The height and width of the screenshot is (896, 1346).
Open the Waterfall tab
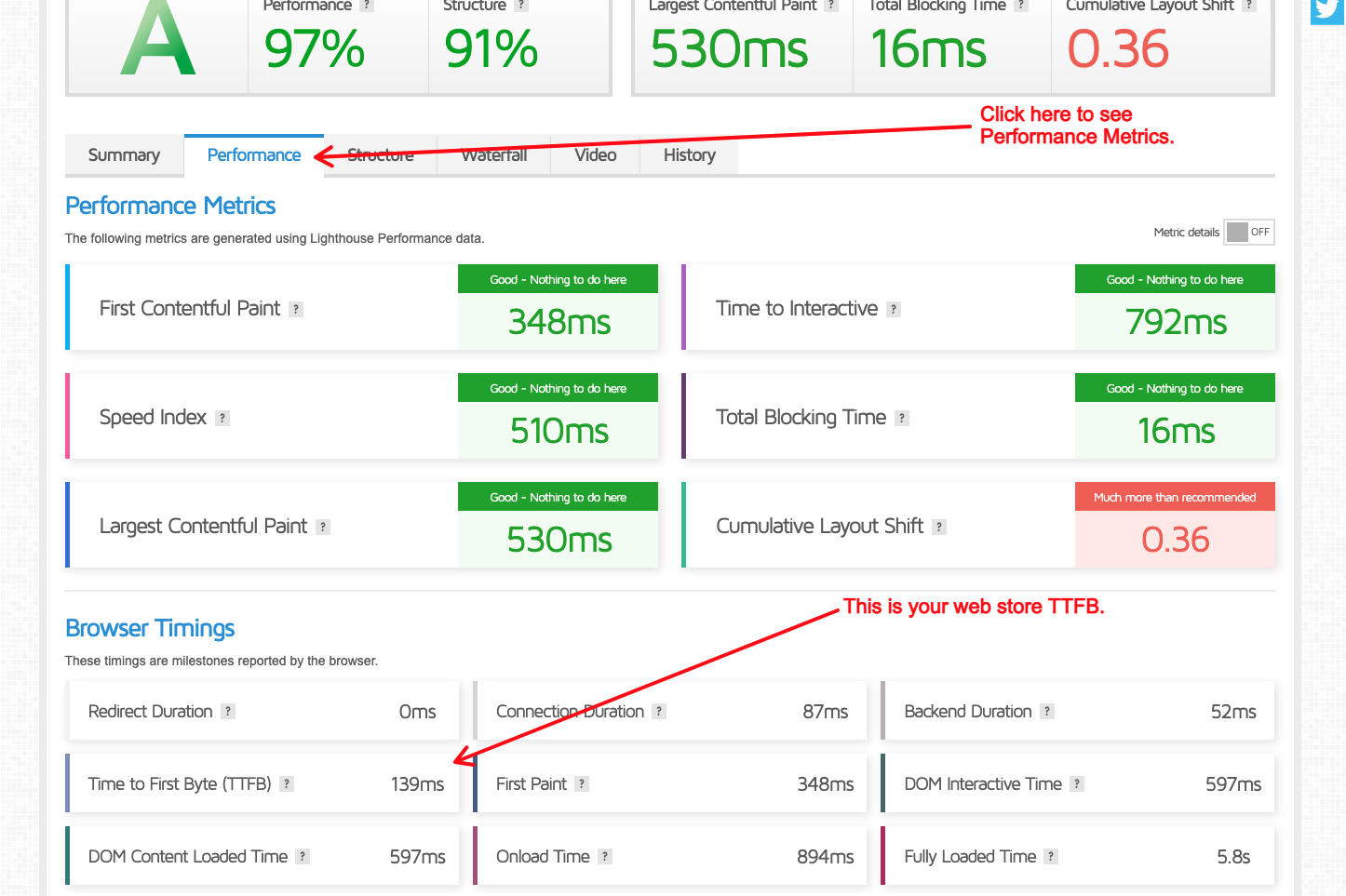tap(494, 155)
